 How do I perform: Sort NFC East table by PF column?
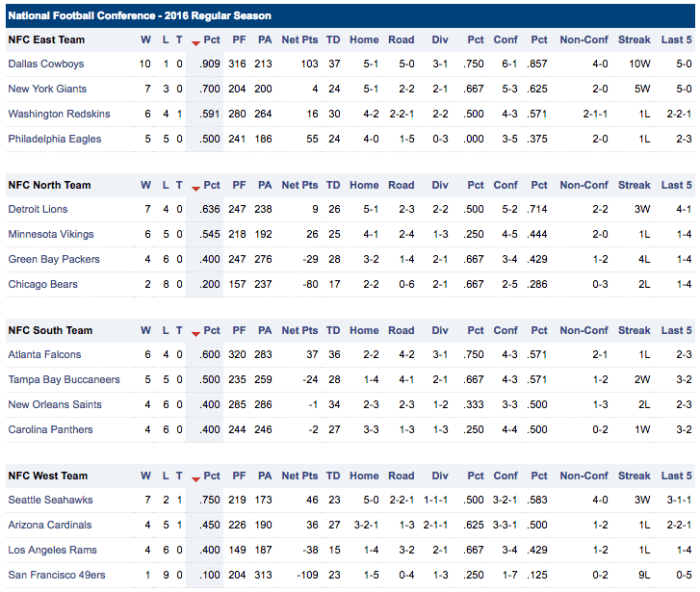tap(237, 41)
